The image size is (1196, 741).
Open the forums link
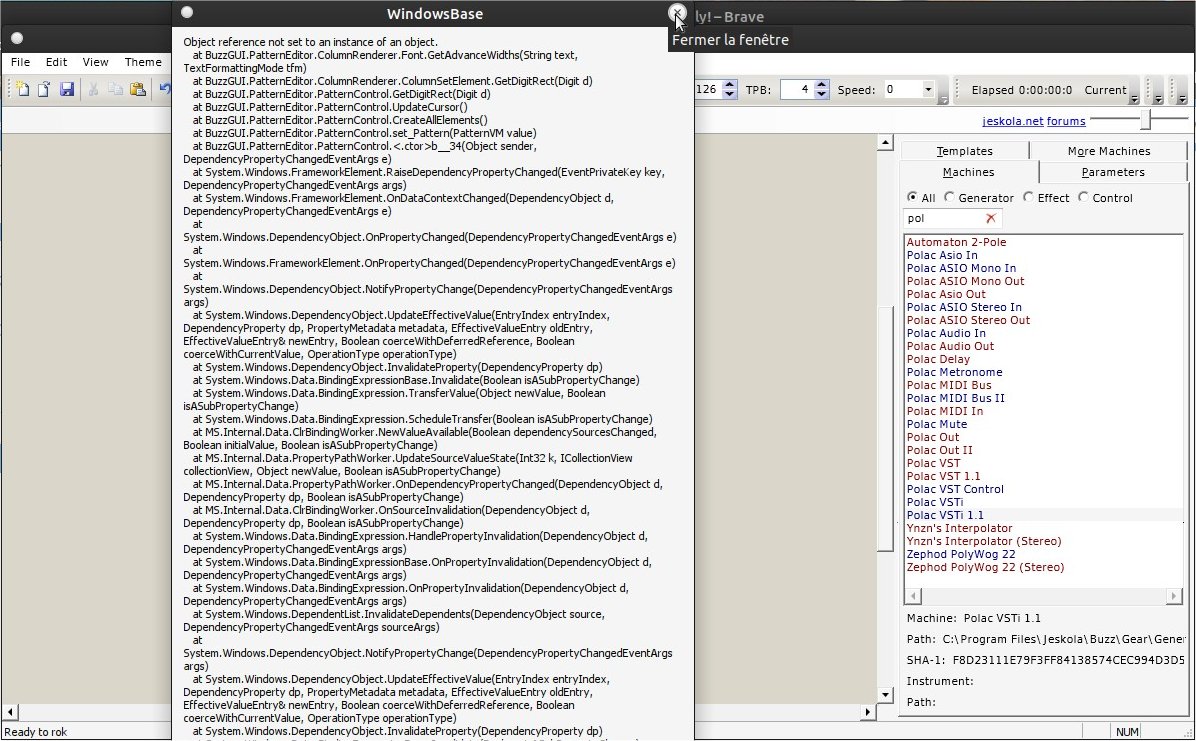click(1066, 122)
